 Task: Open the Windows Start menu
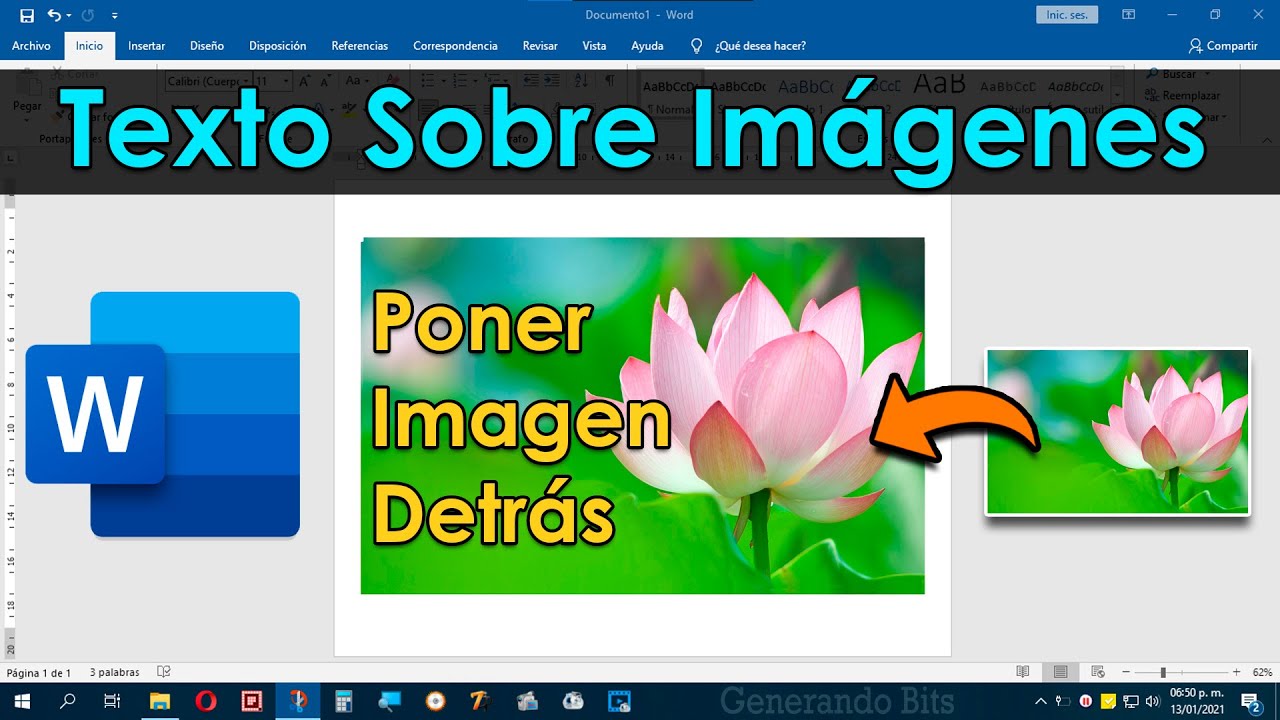[22, 701]
